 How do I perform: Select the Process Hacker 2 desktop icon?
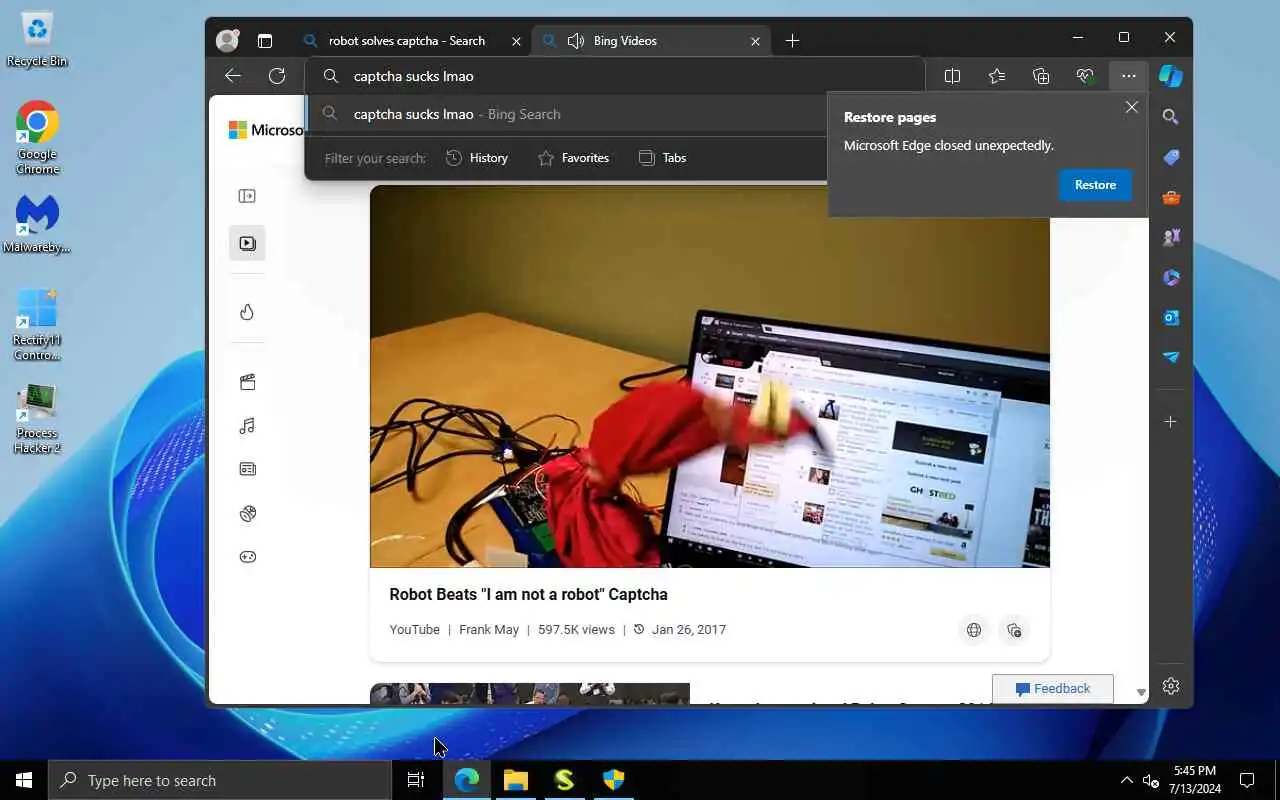pos(37,420)
